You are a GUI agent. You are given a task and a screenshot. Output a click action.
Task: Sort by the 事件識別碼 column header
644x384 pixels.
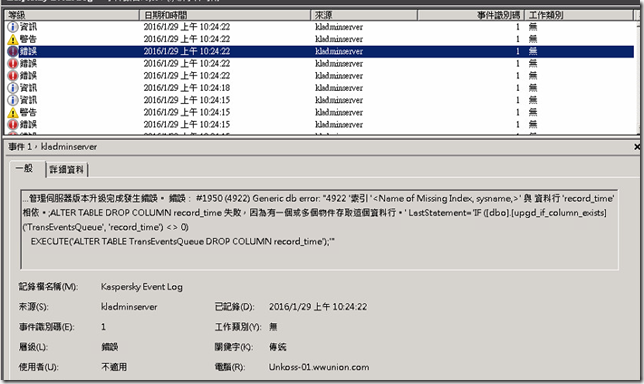(471, 15)
